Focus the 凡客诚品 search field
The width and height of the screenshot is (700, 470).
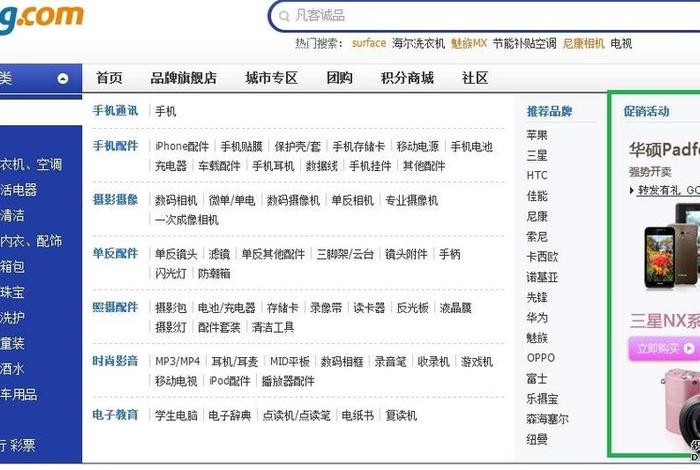484,16
